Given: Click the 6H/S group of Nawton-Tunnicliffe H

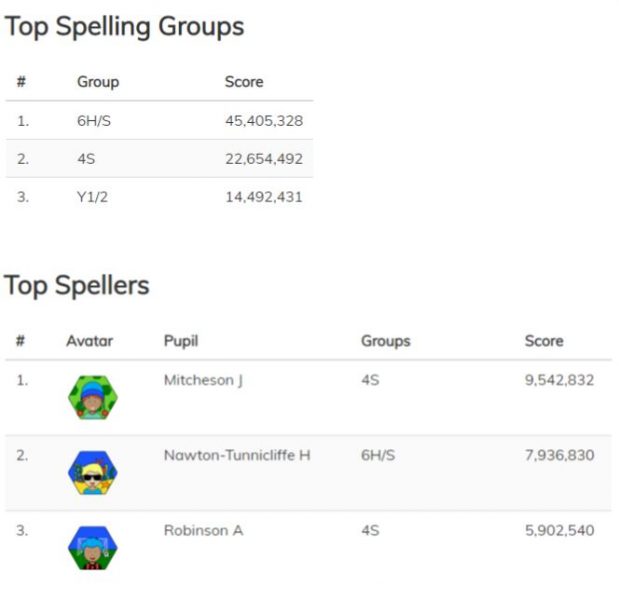Looking at the screenshot, I should click(x=378, y=455).
